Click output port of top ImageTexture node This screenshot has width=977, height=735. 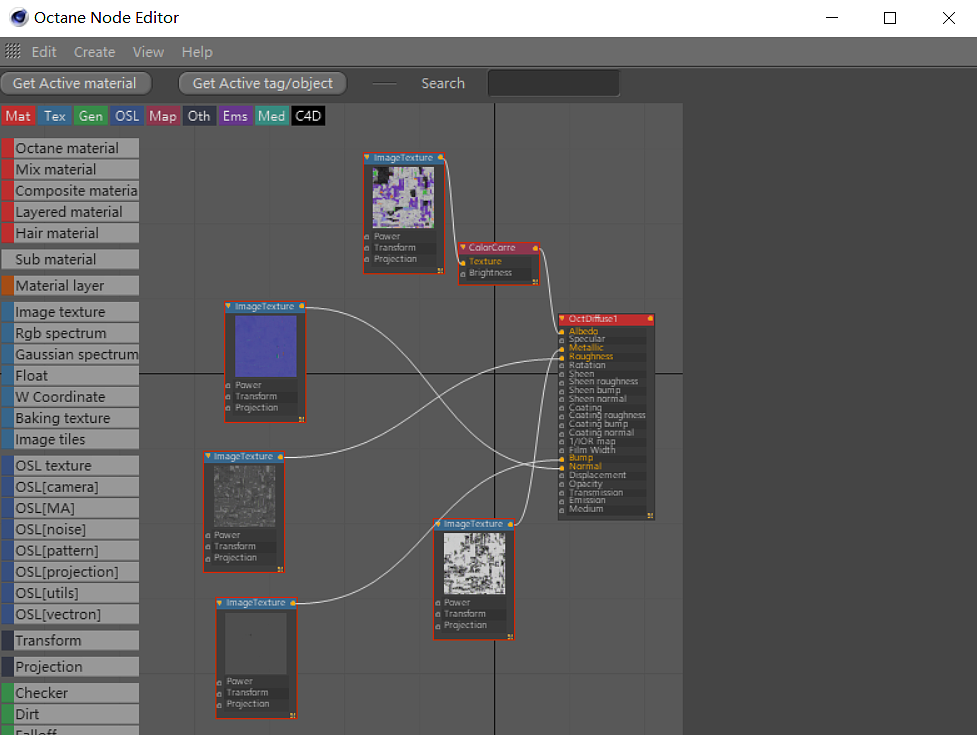click(x=441, y=158)
